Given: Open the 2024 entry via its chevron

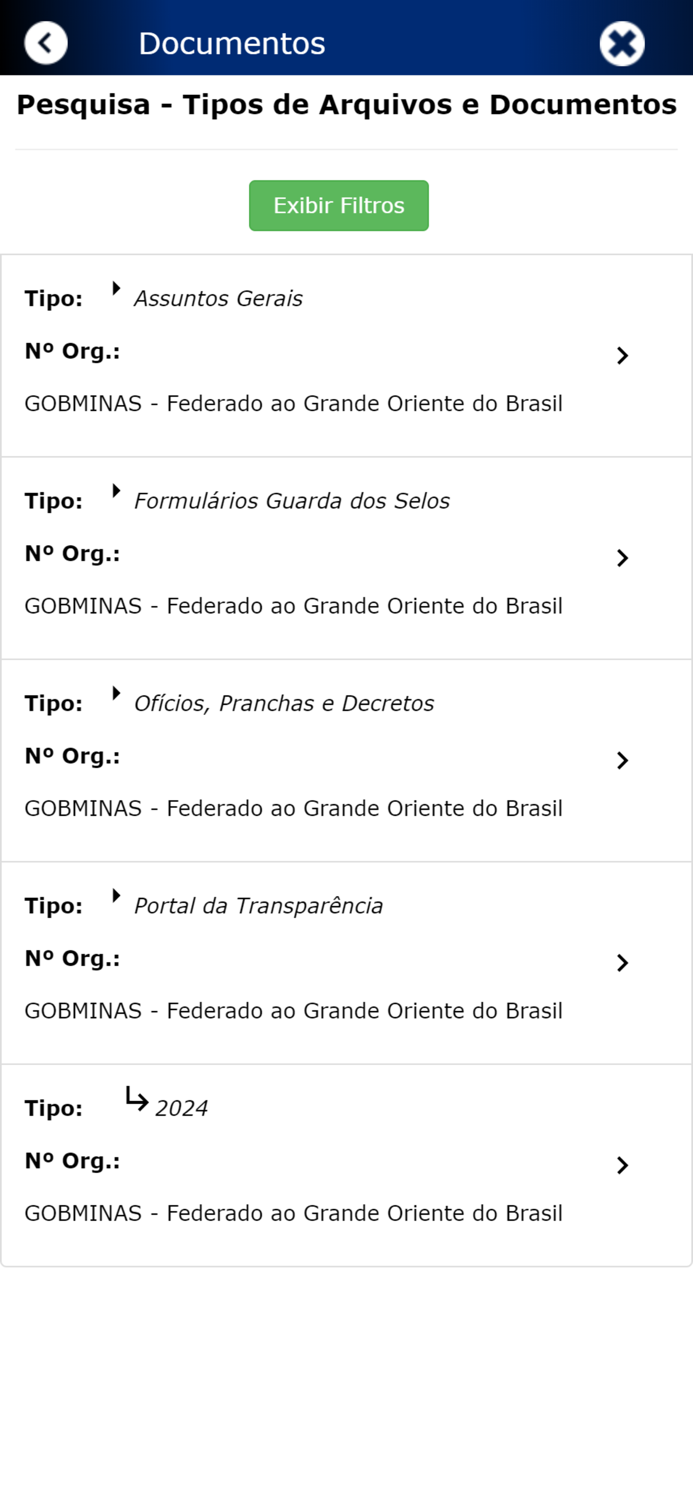Looking at the screenshot, I should (x=623, y=1165).
